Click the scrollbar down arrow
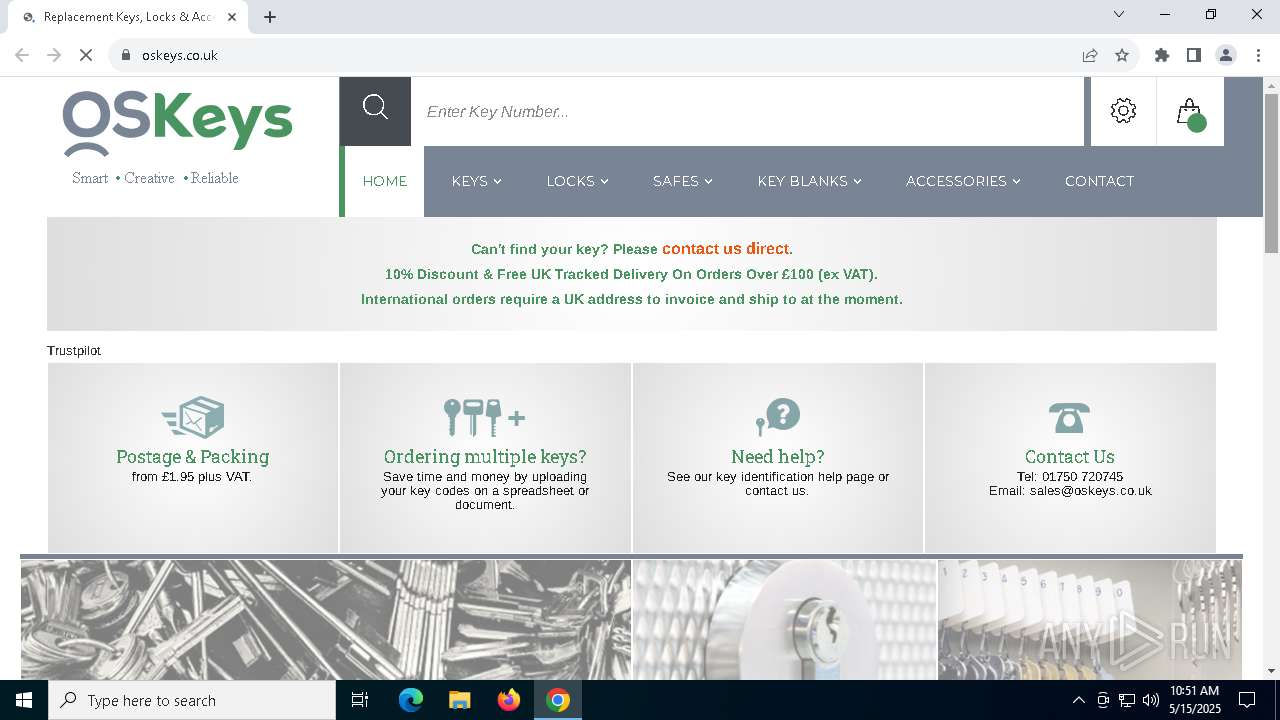 [1271, 671]
